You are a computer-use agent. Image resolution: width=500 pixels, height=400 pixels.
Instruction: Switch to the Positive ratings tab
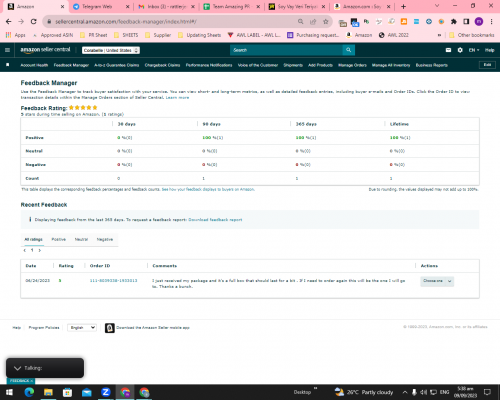pyautogui.click(x=59, y=239)
